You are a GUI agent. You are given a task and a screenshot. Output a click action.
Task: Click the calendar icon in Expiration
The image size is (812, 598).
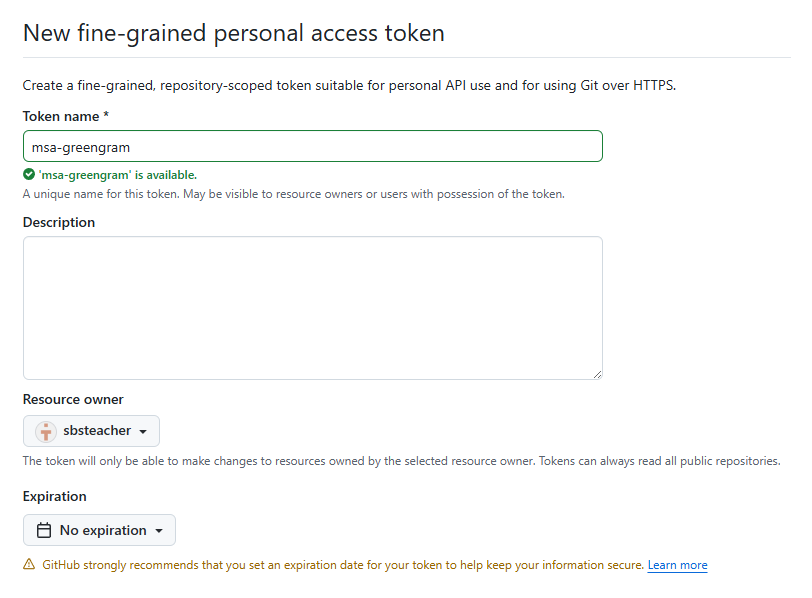pos(43,530)
